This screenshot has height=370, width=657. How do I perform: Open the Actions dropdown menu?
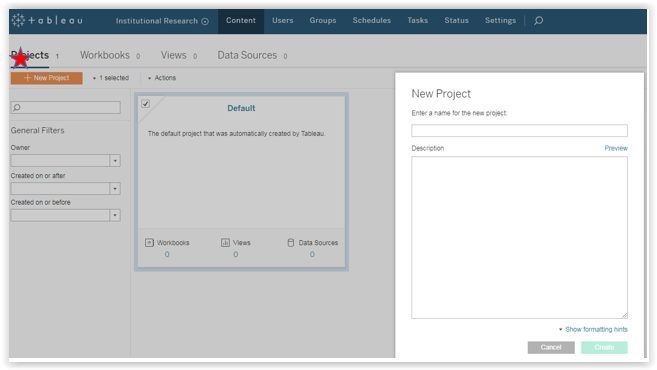tap(162, 78)
